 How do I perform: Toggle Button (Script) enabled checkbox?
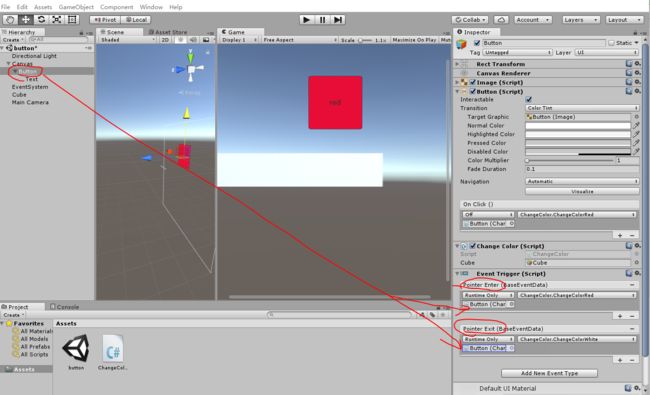pos(473,91)
